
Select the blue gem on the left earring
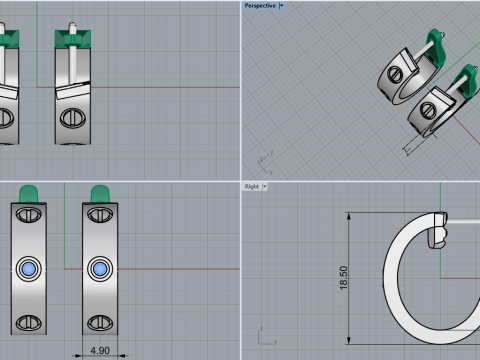[29, 268]
